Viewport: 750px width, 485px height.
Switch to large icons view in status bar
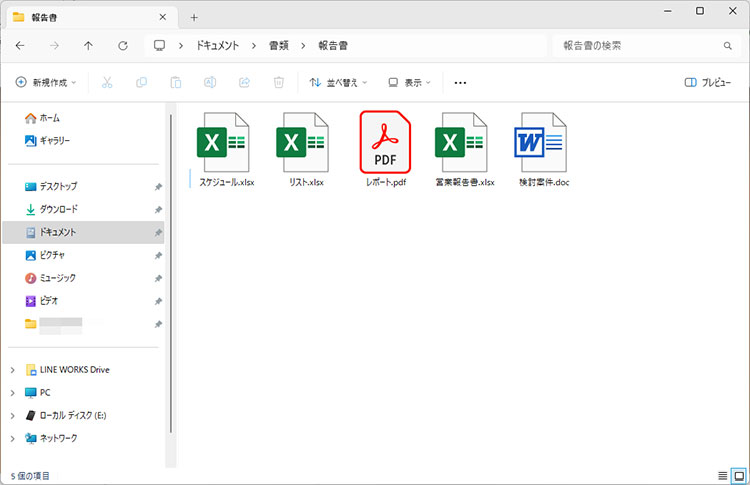click(738, 475)
